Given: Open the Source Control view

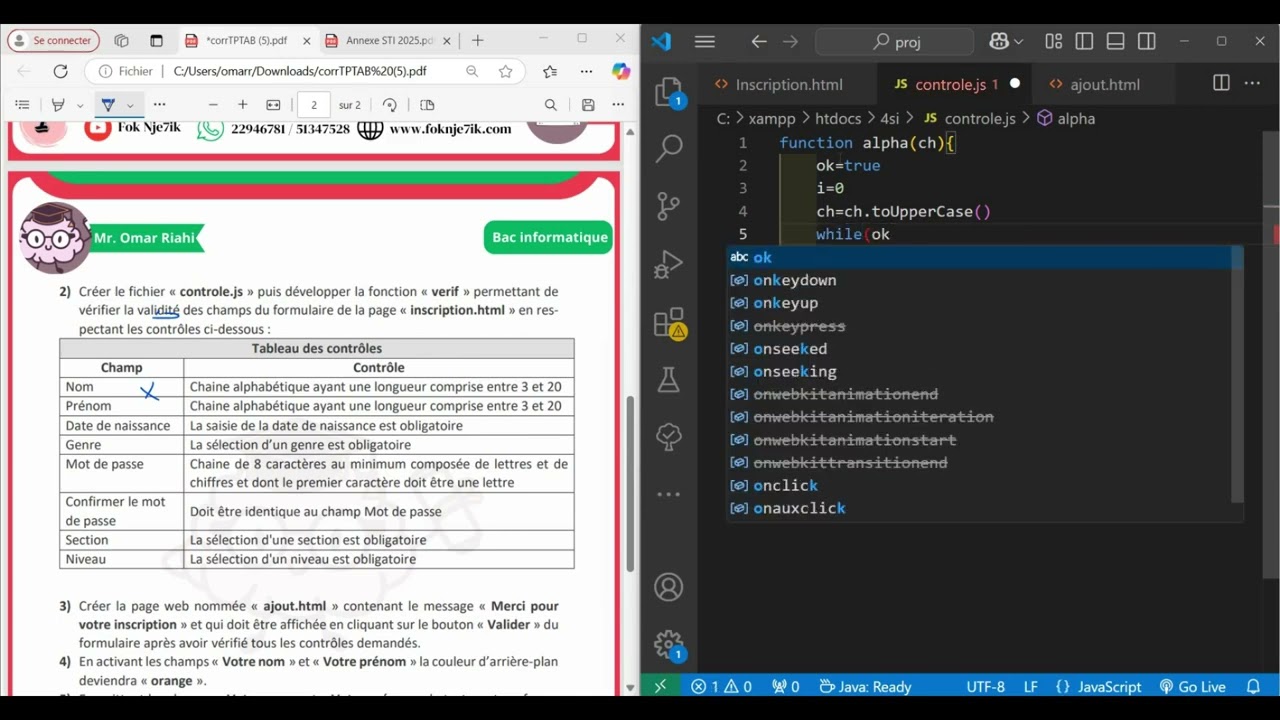Looking at the screenshot, I should click(668, 206).
